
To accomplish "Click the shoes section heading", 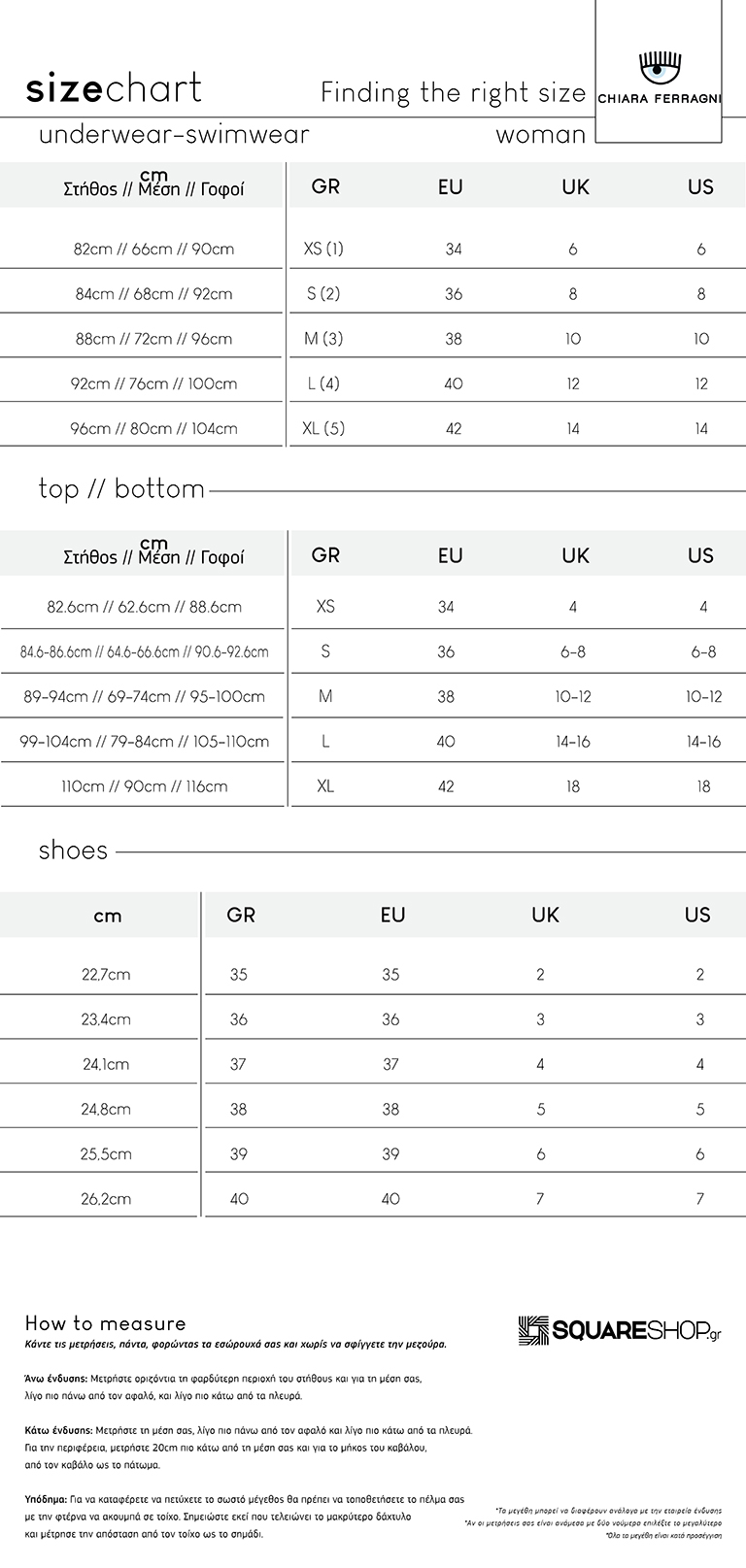I will 73,851.
